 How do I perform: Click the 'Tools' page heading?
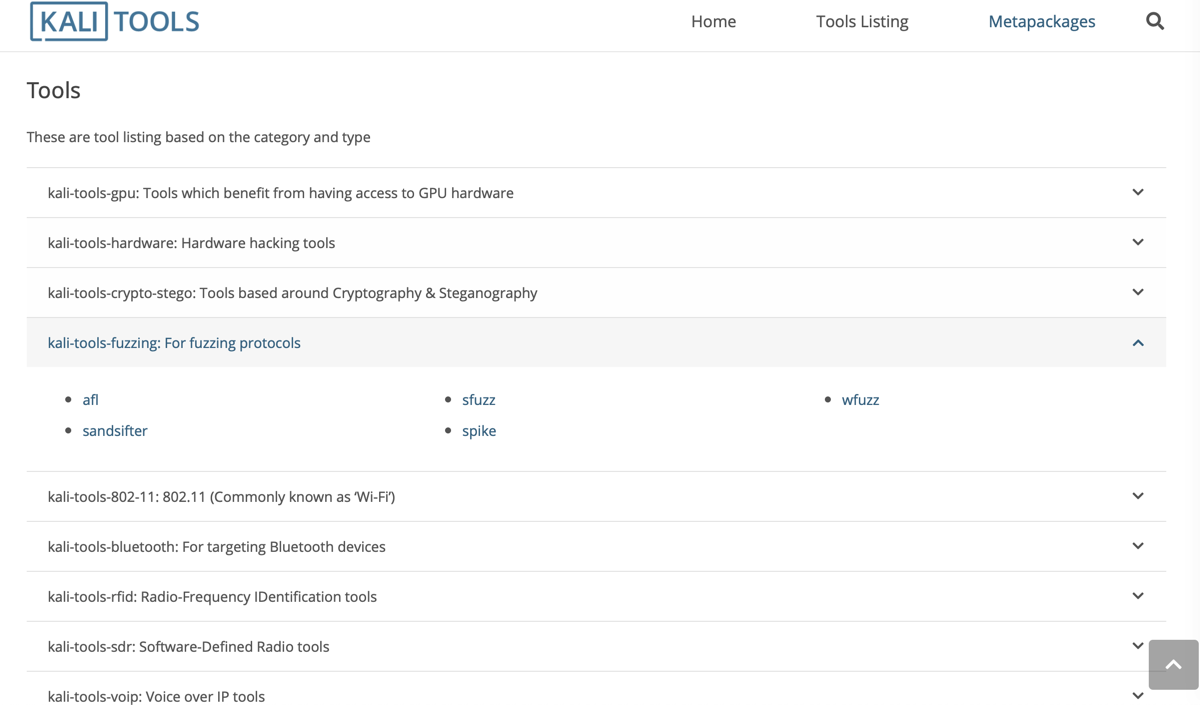point(53,90)
